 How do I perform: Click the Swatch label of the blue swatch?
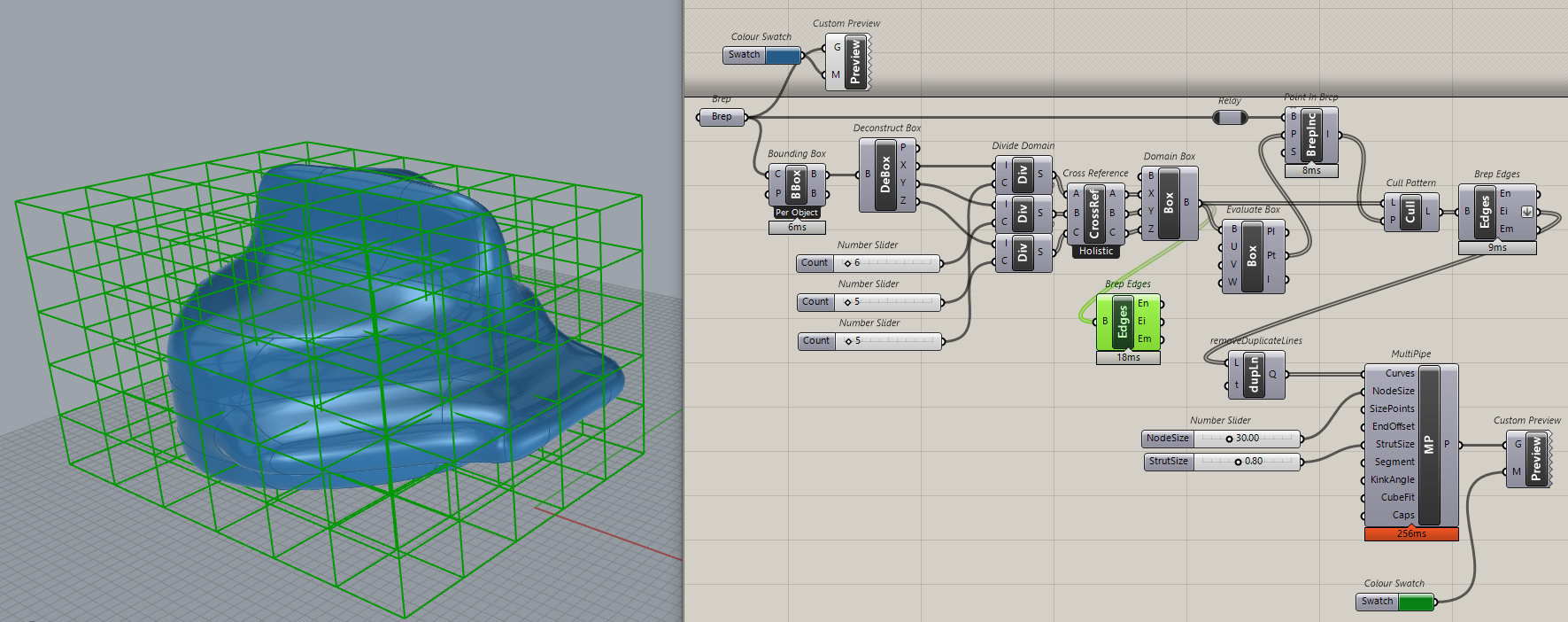coord(745,55)
